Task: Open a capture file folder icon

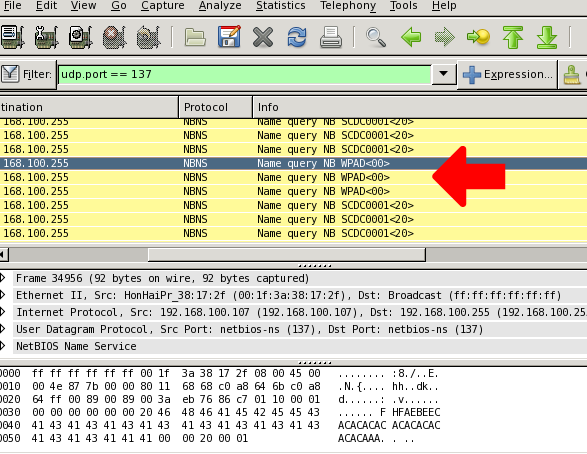Action: pyautogui.click(x=195, y=37)
